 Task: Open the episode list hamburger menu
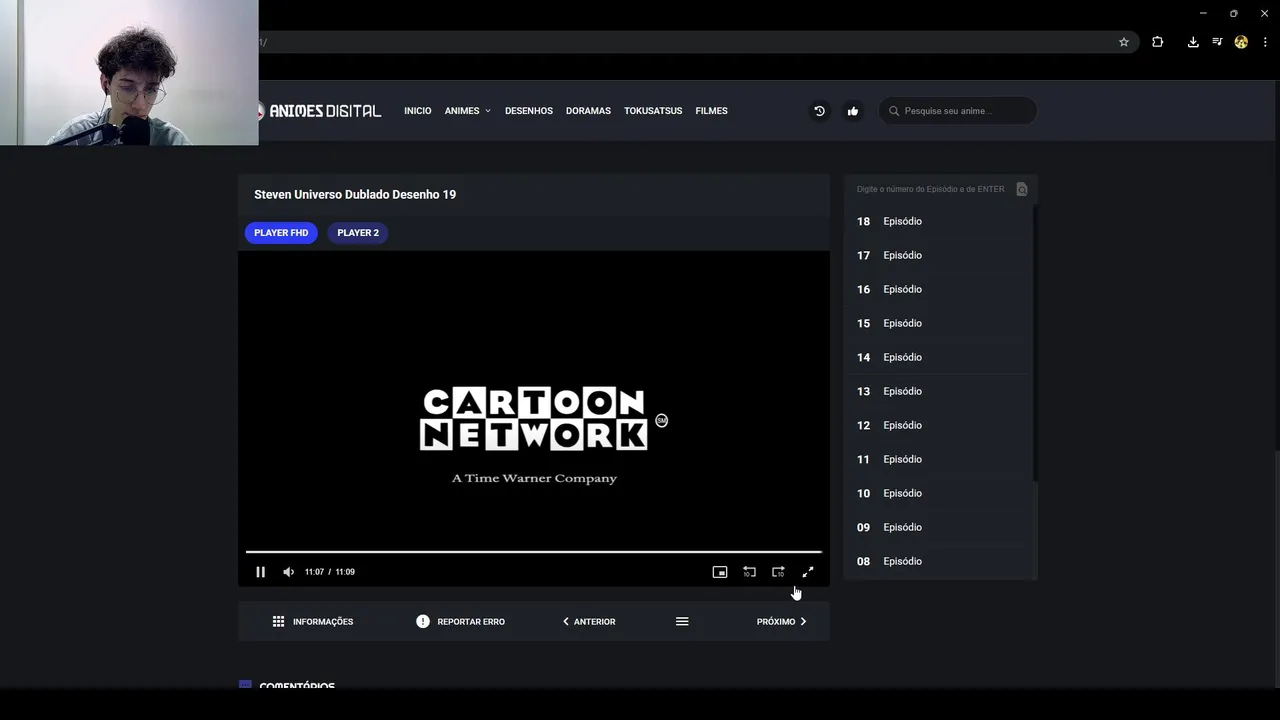[682, 622]
